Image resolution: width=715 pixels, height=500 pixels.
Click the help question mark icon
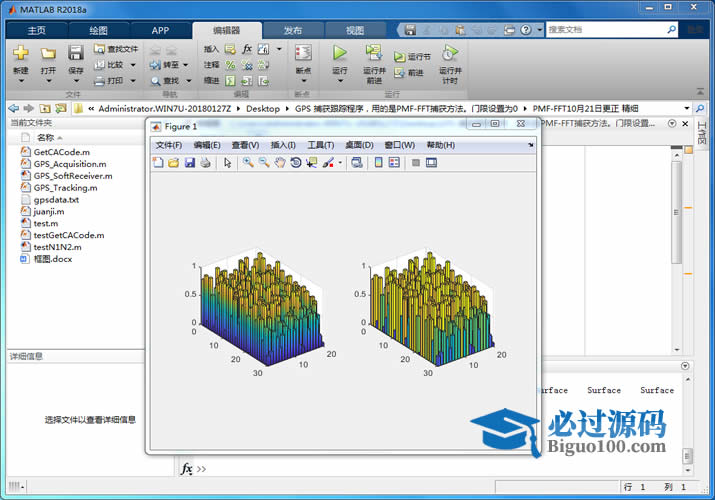pyautogui.click(x=526, y=30)
